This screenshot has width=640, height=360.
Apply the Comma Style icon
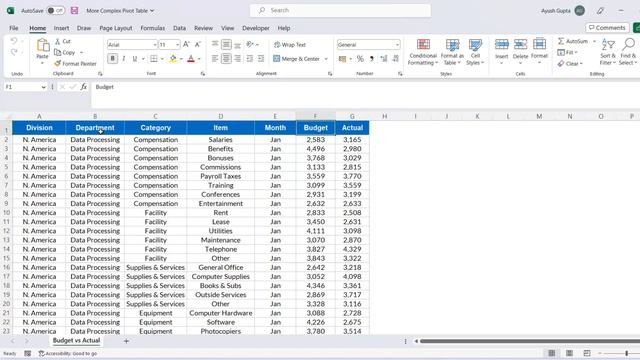371,59
